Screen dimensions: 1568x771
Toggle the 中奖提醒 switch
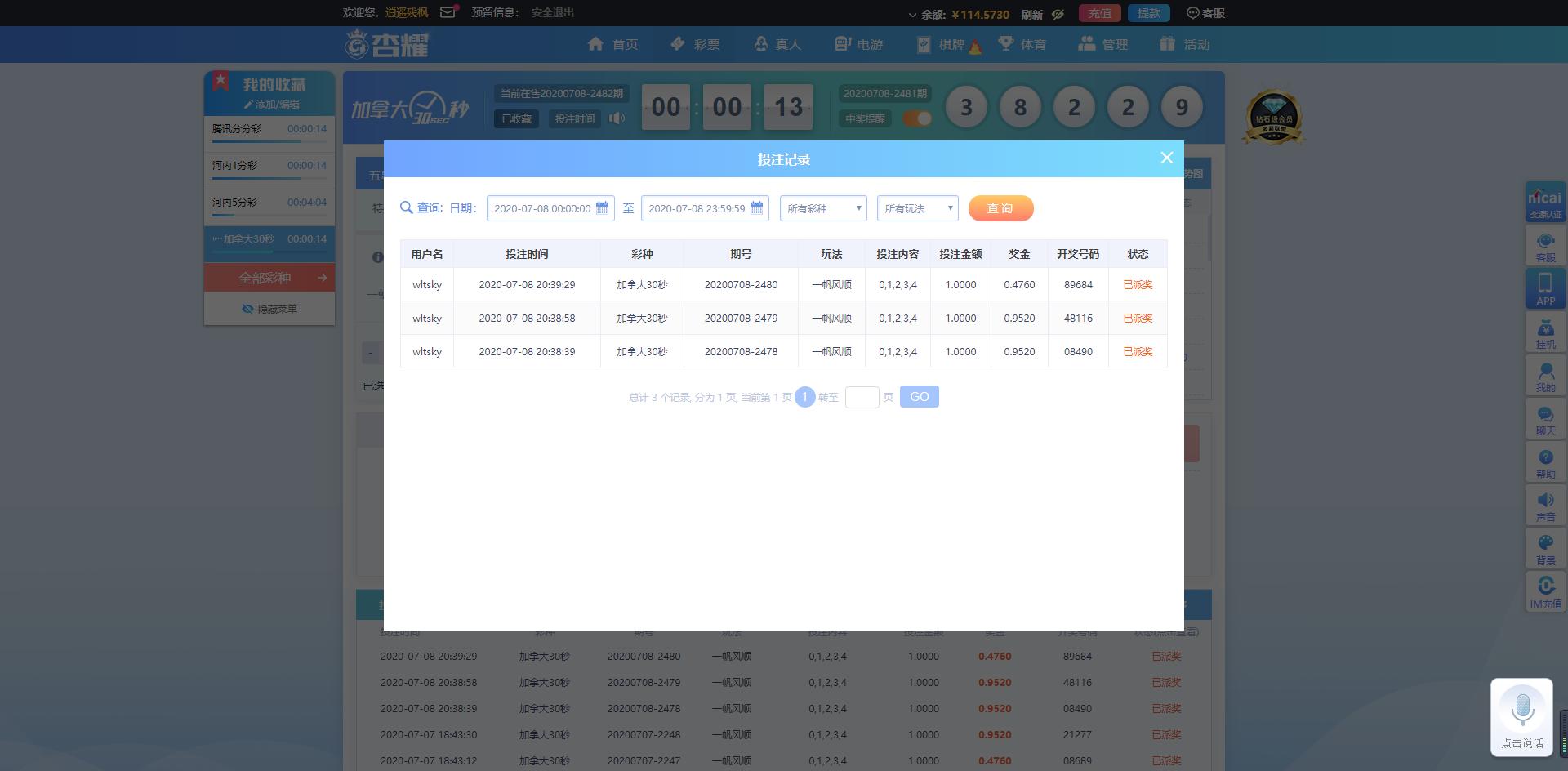pos(917,118)
